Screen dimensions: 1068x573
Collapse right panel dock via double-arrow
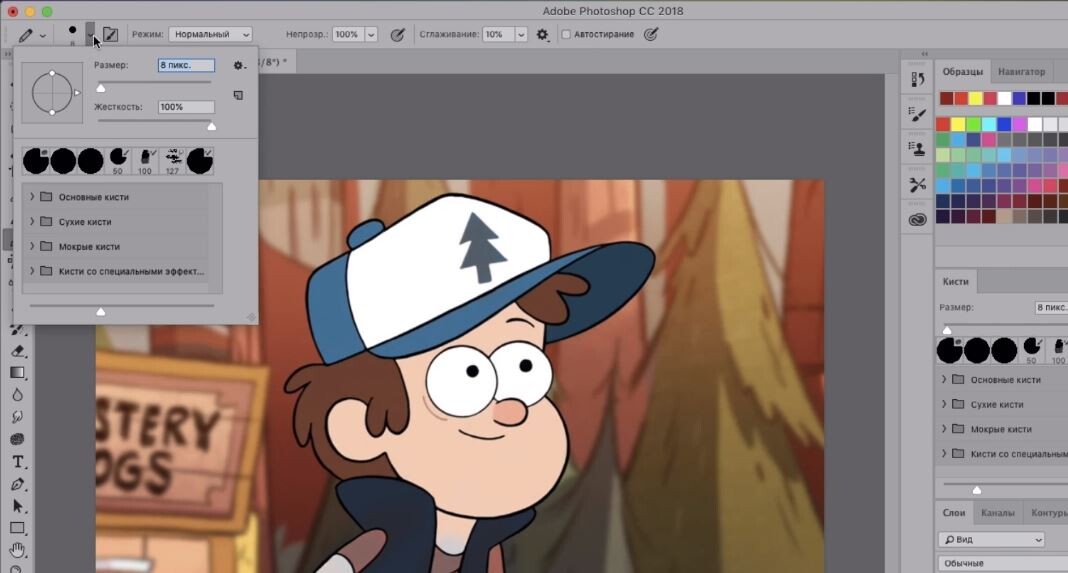924,54
